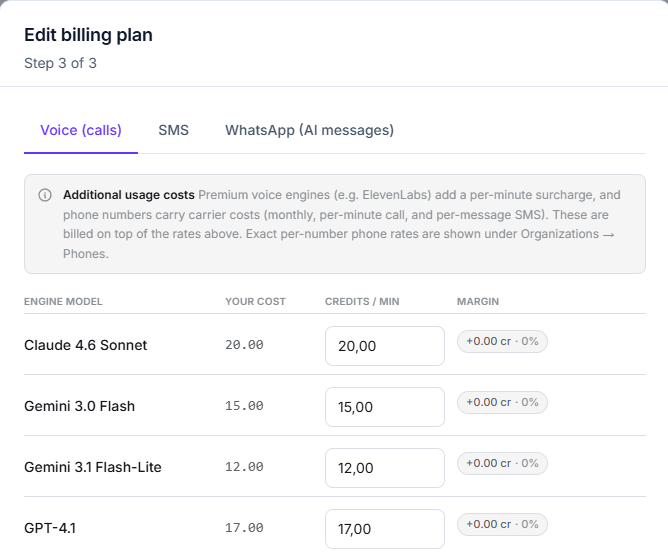668x557 pixels.
Task: Select the GPT-4.1 model name
Action: (x=50, y=528)
